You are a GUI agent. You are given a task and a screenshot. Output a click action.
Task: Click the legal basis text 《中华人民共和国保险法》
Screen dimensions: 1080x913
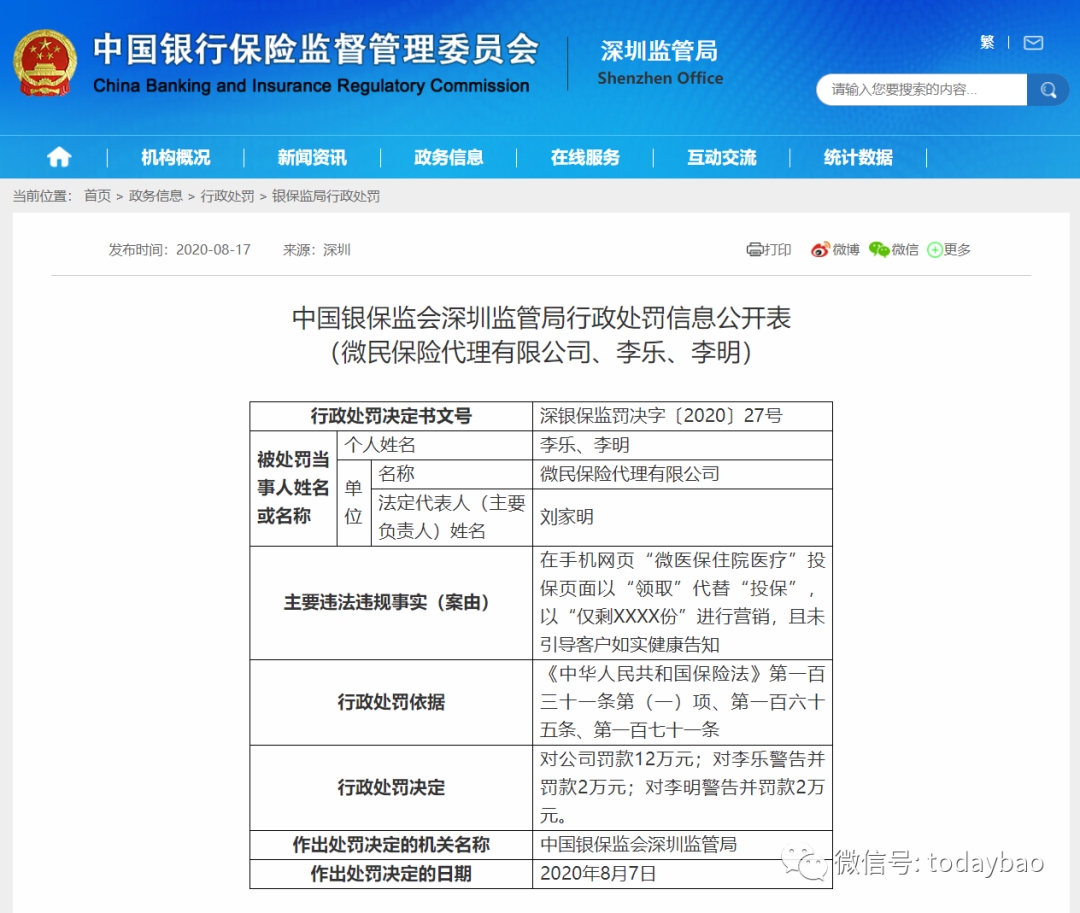tap(654, 673)
